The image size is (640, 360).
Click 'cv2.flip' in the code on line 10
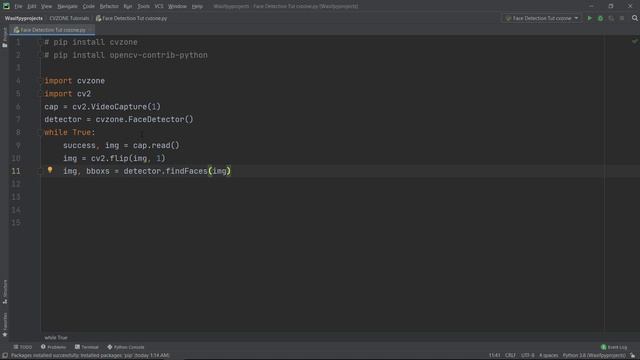tap(109, 158)
